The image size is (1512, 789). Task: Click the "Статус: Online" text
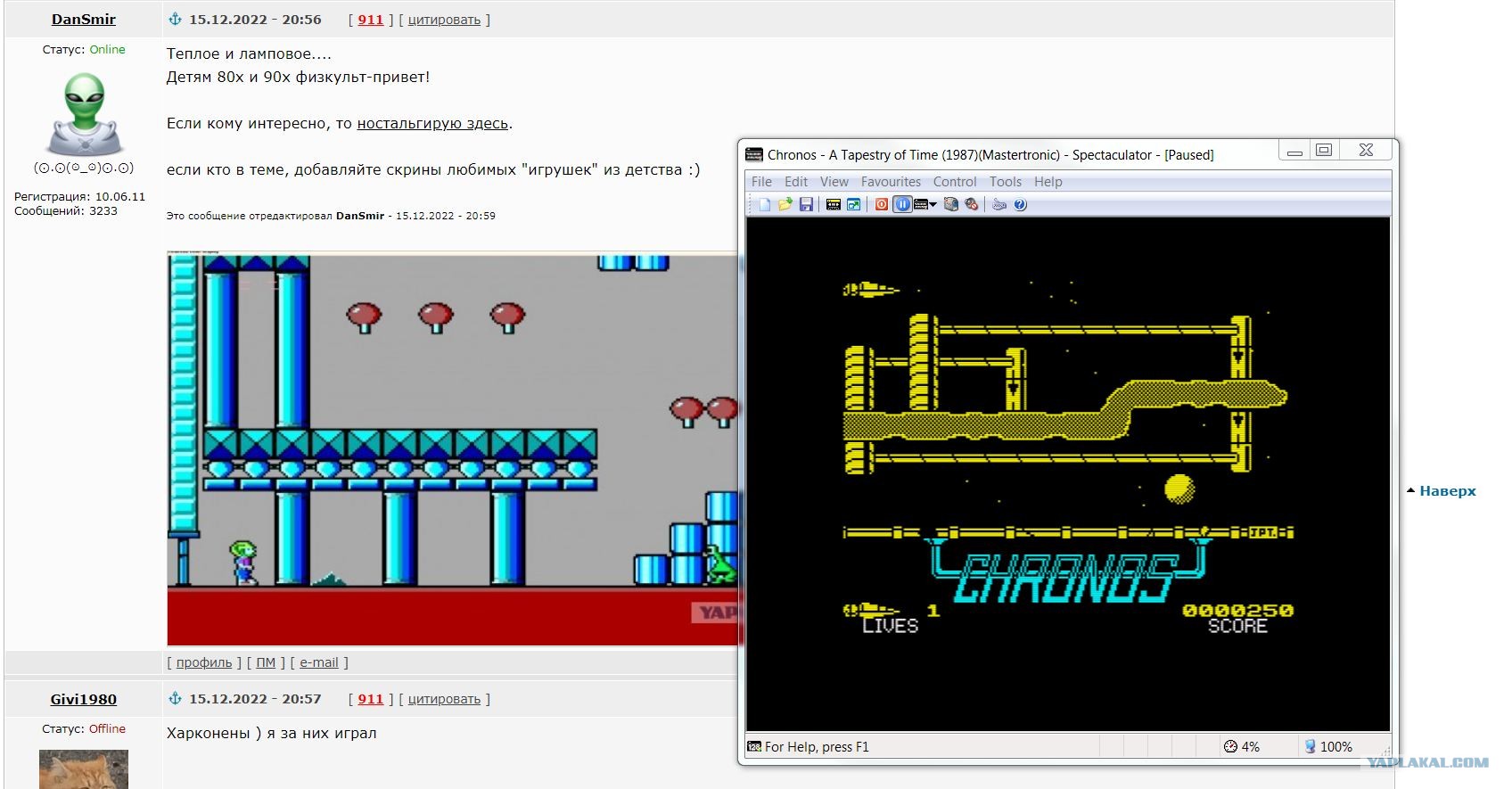click(x=84, y=49)
